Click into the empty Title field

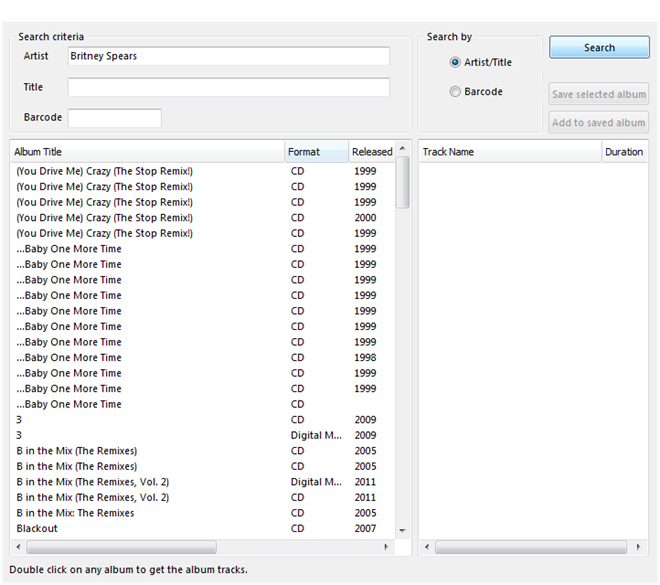[x=229, y=87]
